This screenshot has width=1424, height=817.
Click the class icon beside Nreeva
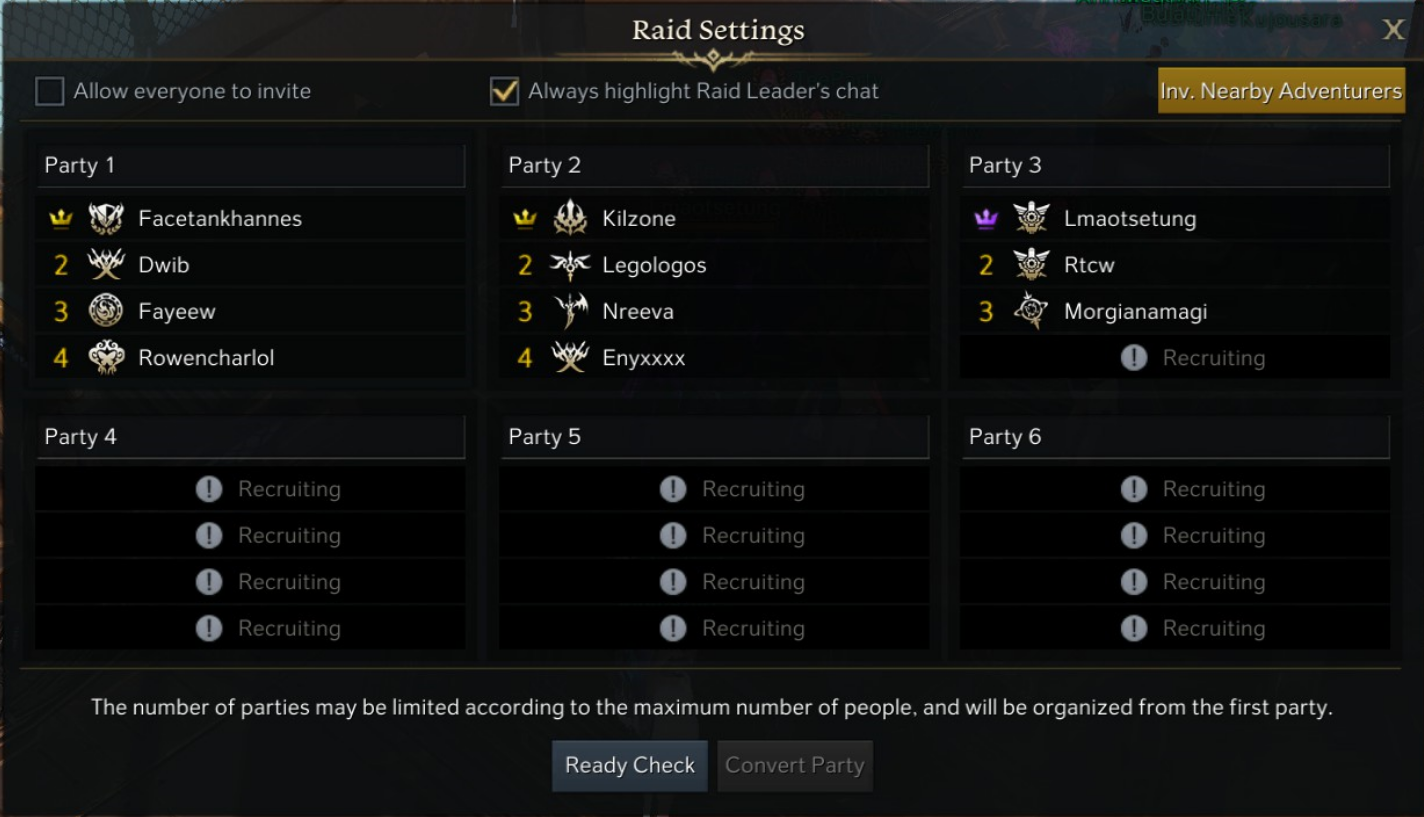570,311
